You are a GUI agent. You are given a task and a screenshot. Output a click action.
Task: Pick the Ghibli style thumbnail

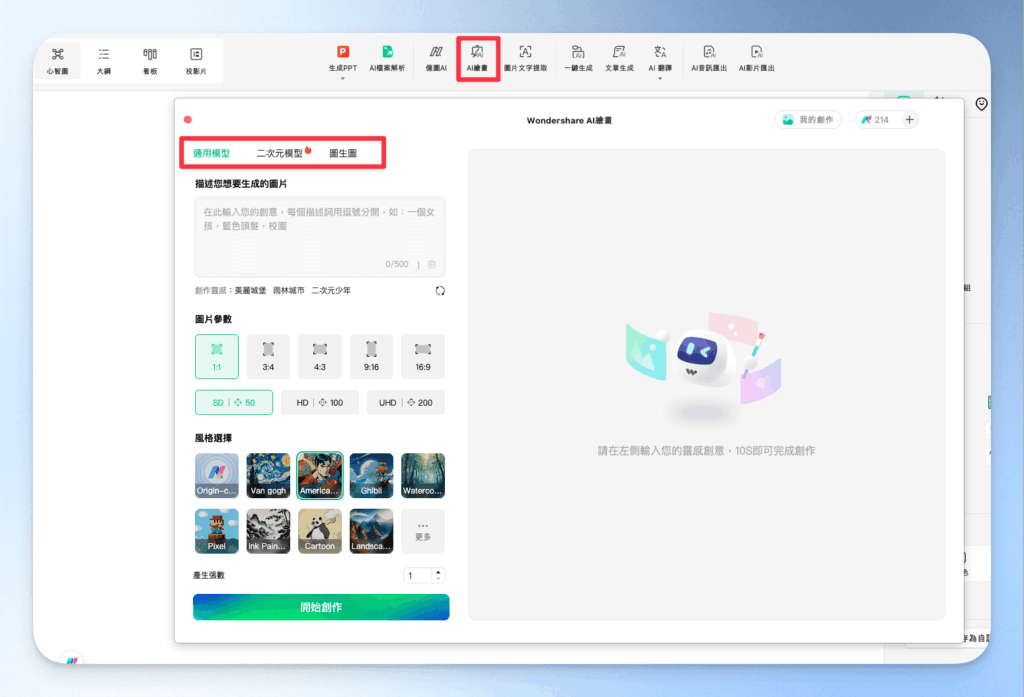(x=372, y=476)
